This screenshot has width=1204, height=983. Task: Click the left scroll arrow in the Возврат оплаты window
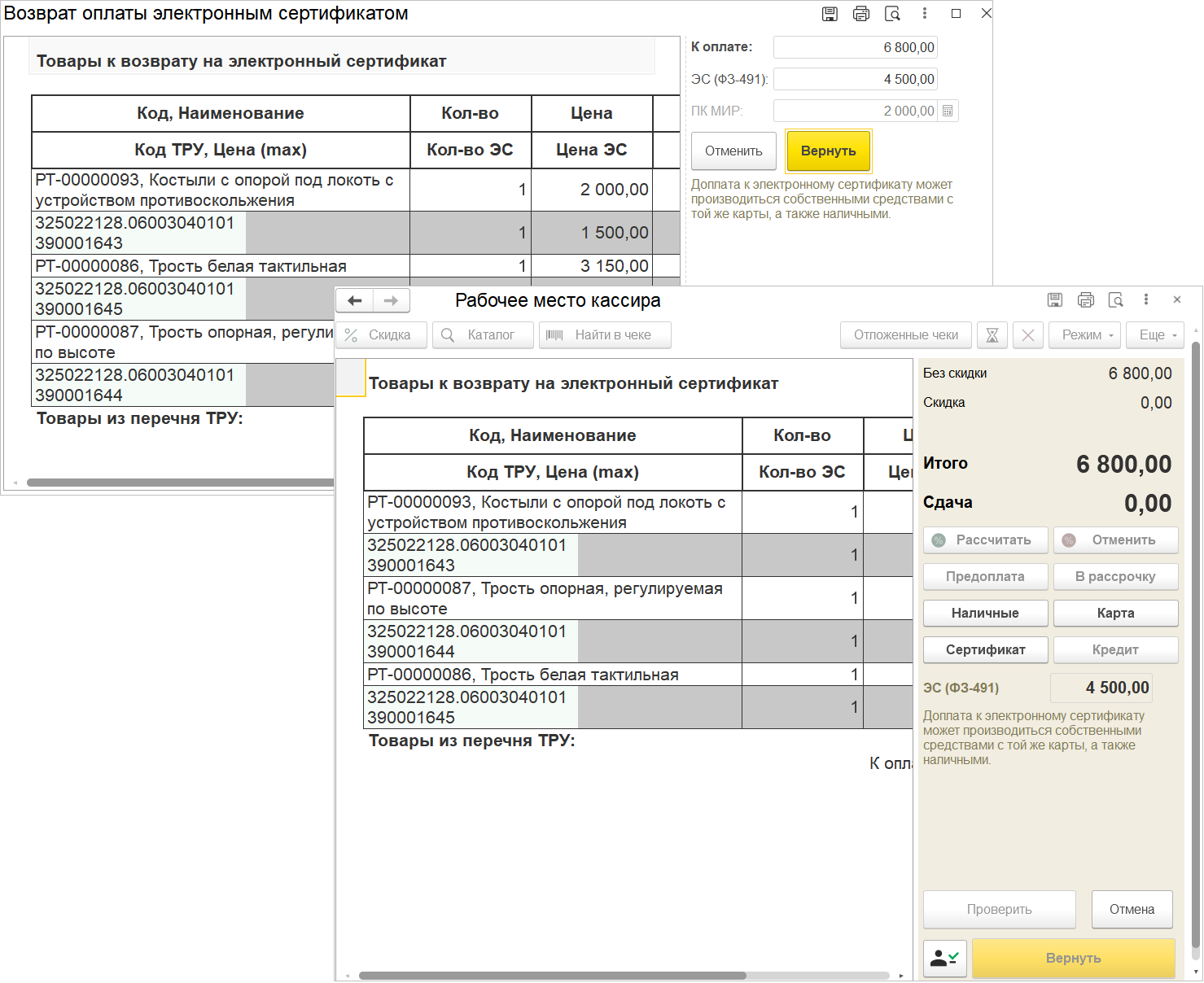click(14, 483)
